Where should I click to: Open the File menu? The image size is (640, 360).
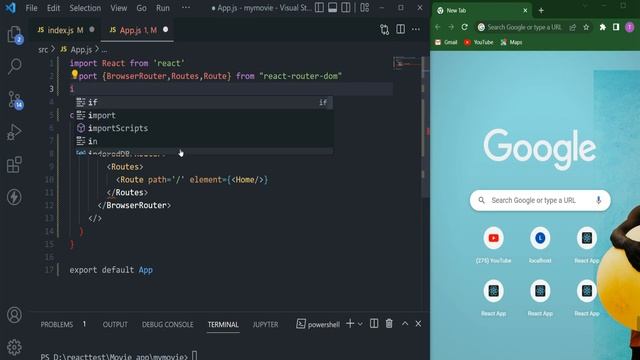tap(31, 8)
